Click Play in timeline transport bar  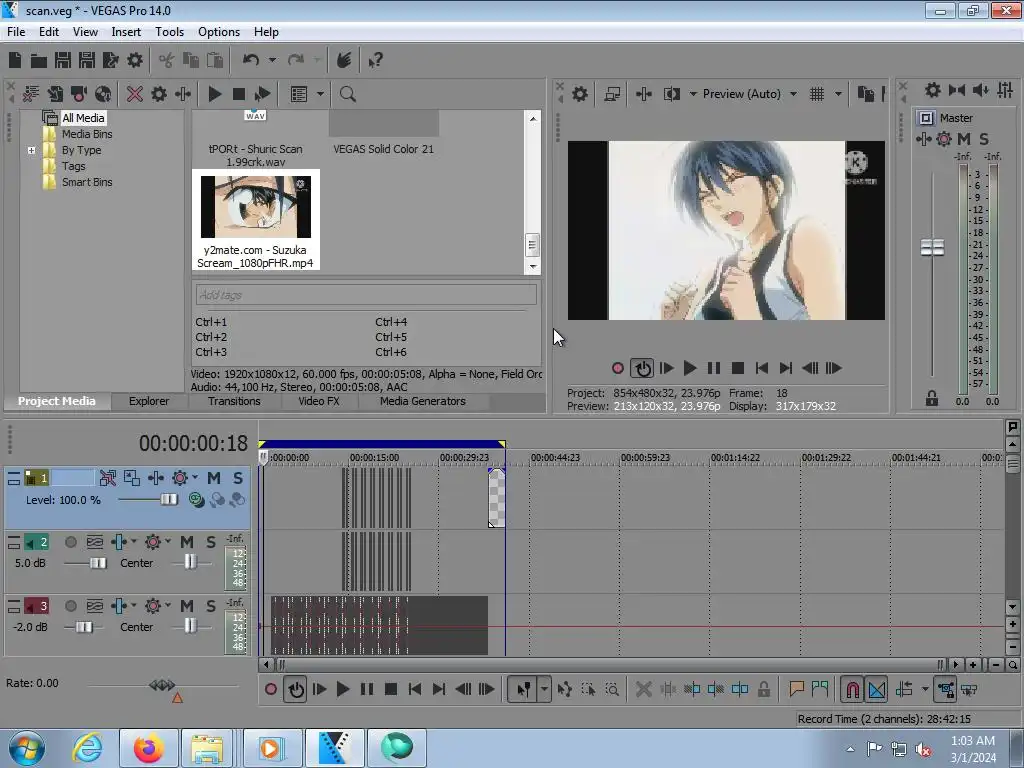tap(343, 690)
